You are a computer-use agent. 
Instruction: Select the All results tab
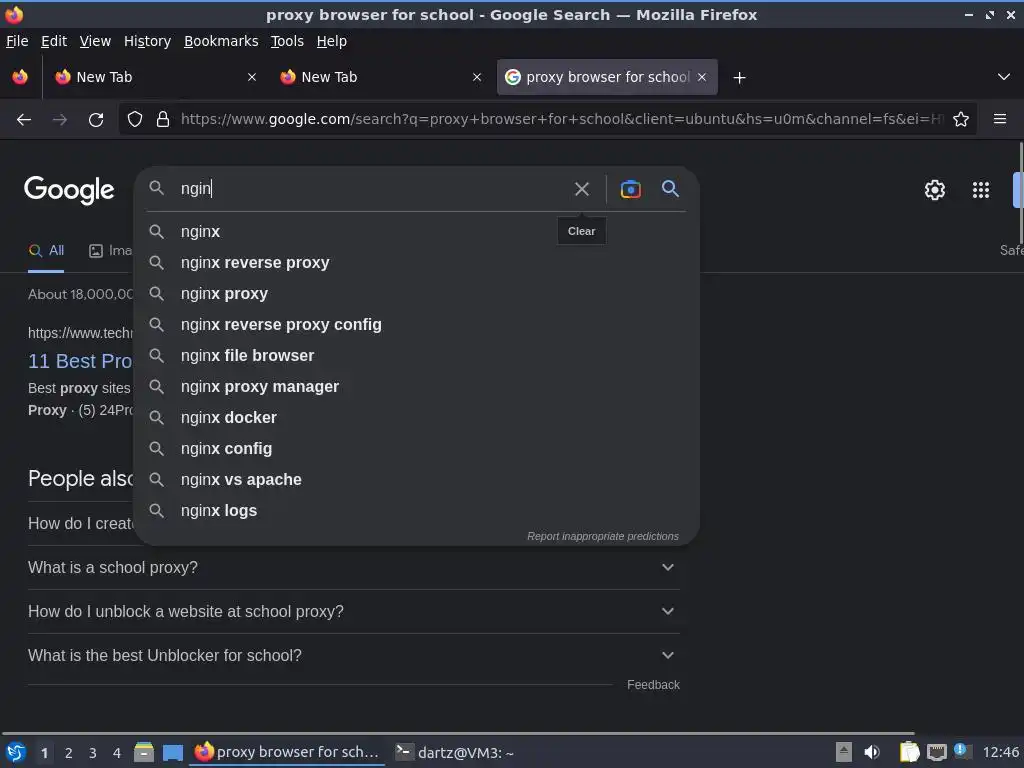pos(46,251)
